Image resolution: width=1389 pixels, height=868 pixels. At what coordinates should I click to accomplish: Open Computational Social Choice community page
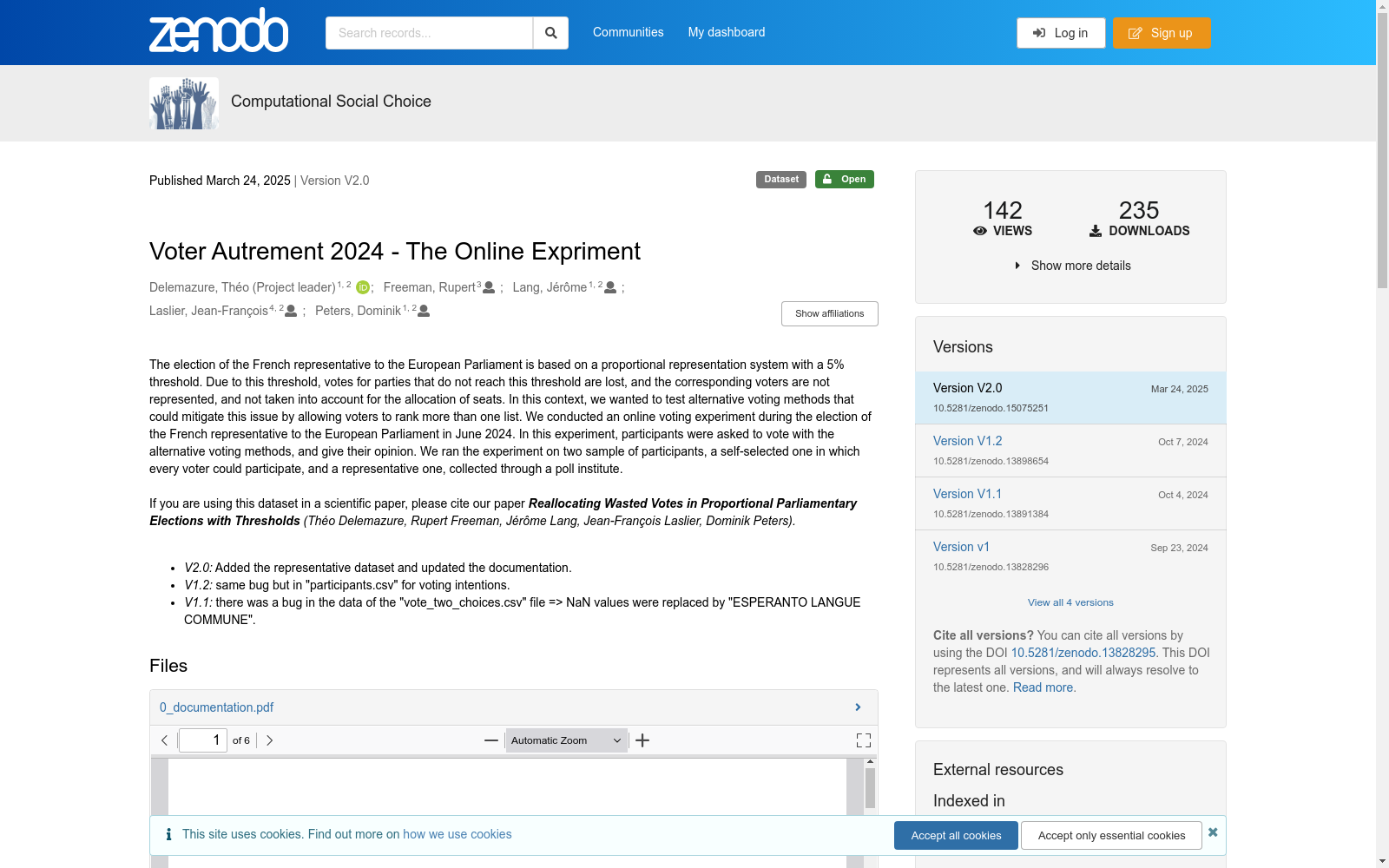331,102
